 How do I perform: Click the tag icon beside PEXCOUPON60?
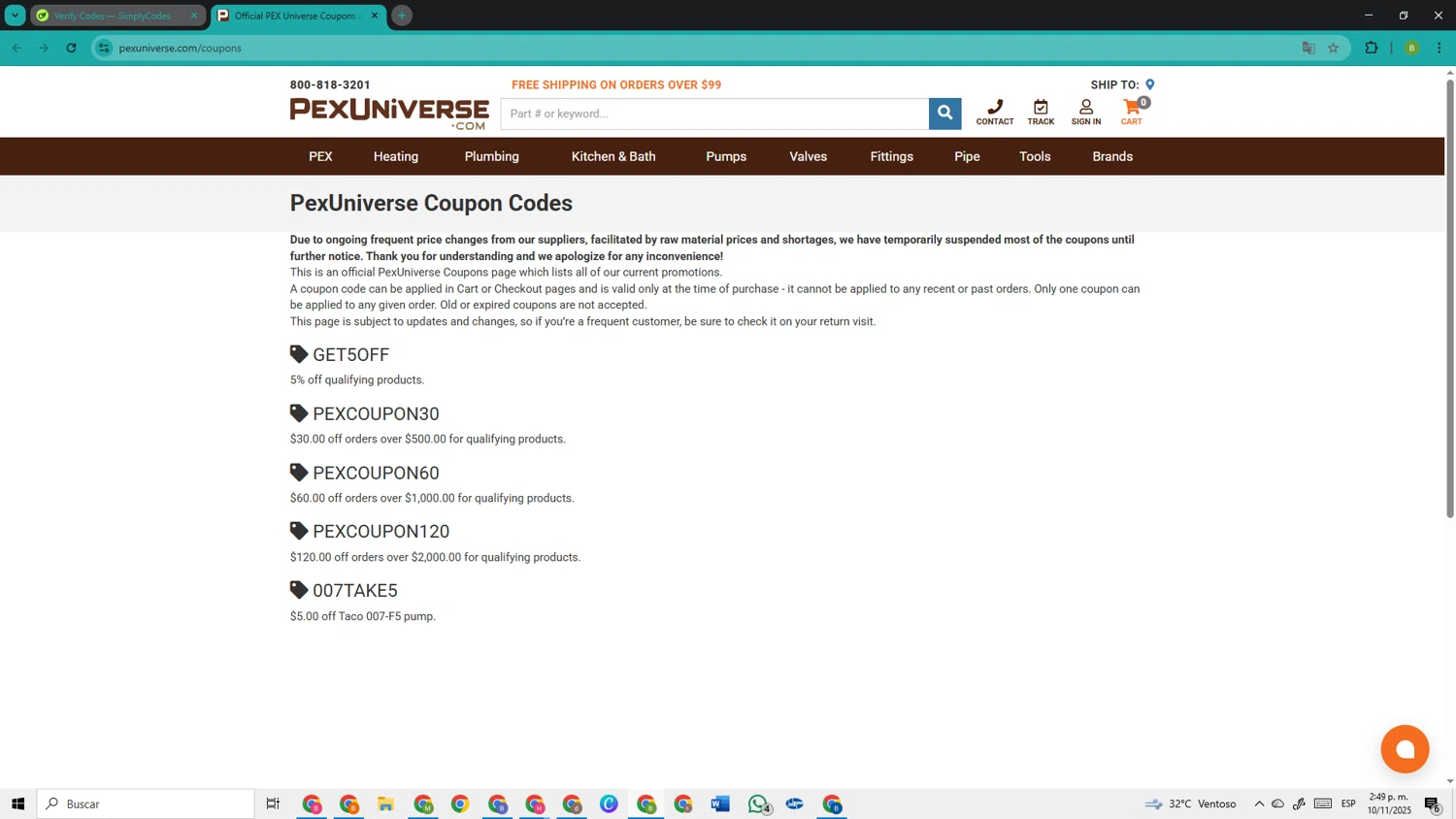299,473
